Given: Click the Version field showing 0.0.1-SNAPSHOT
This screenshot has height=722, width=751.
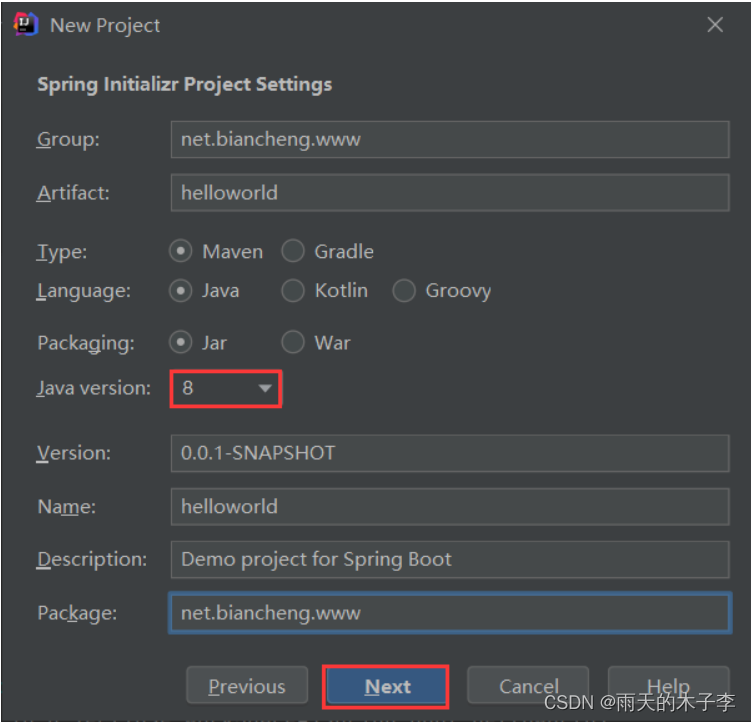Looking at the screenshot, I should point(450,453).
